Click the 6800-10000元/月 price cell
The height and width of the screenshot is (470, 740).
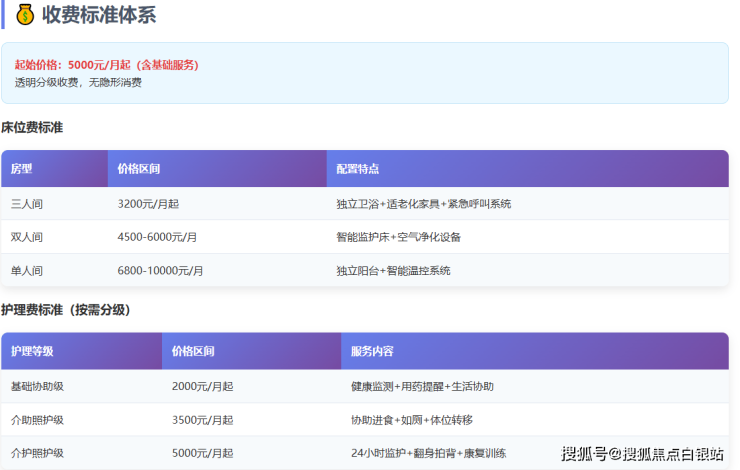pos(160,271)
